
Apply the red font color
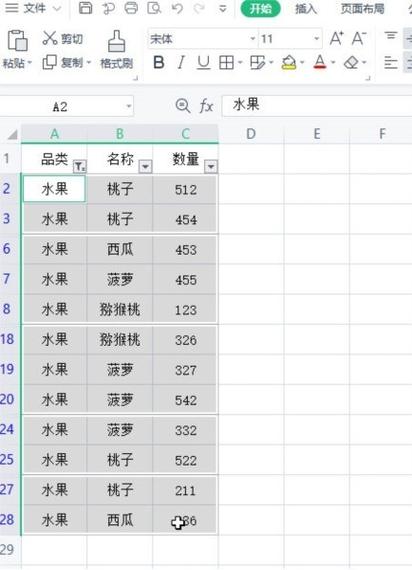pyautogui.click(x=320, y=63)
